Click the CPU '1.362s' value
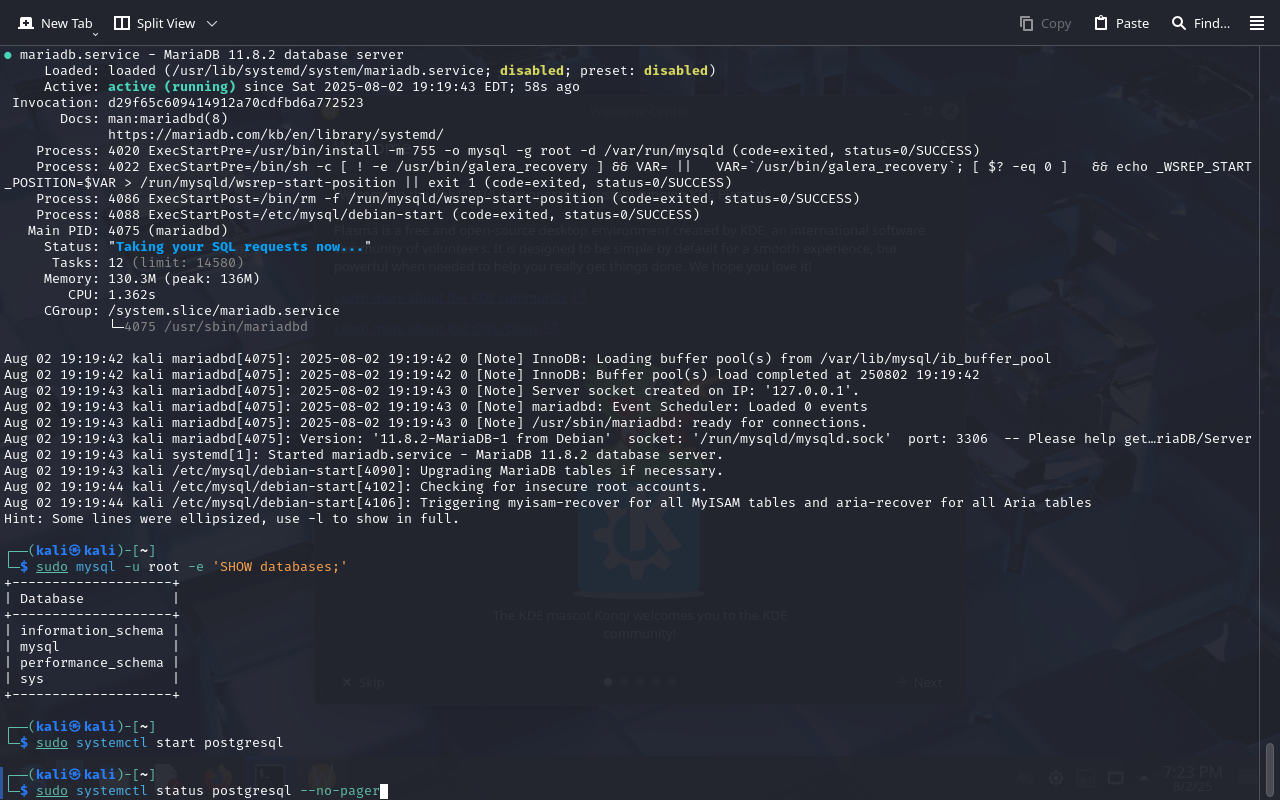This screenshot has height=800, width=1280. tap(132, 294)
